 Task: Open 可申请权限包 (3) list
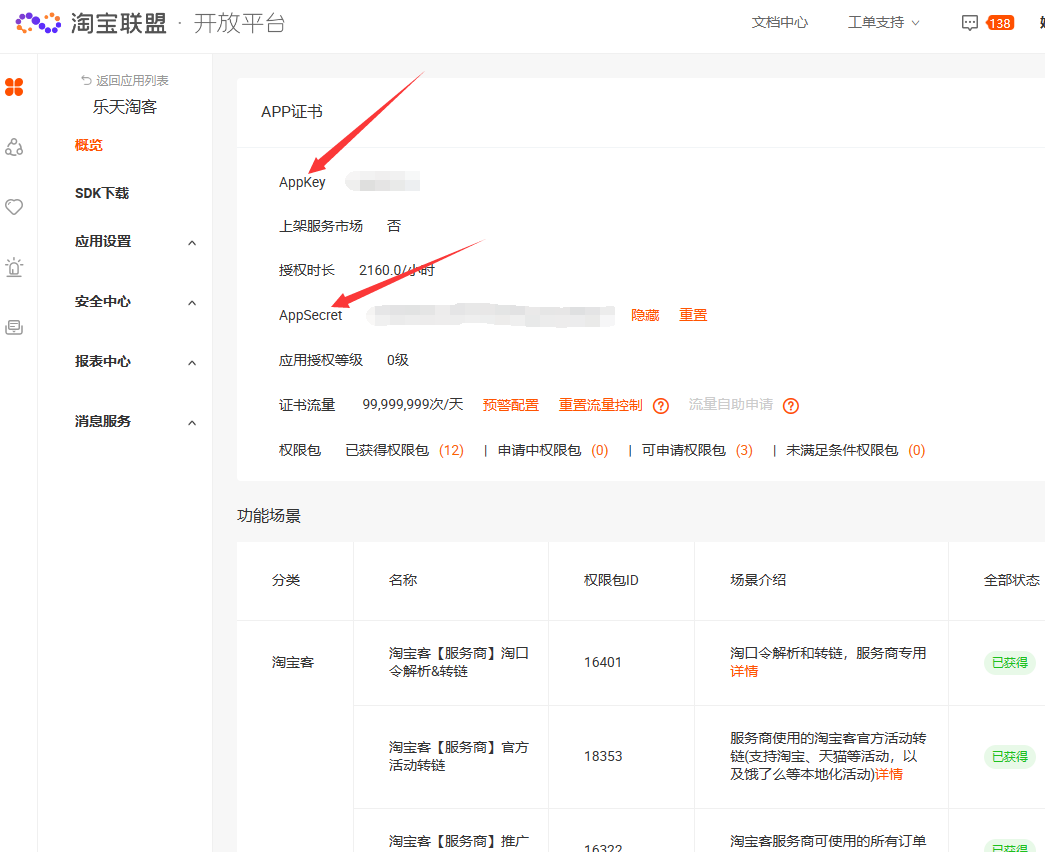697,451
